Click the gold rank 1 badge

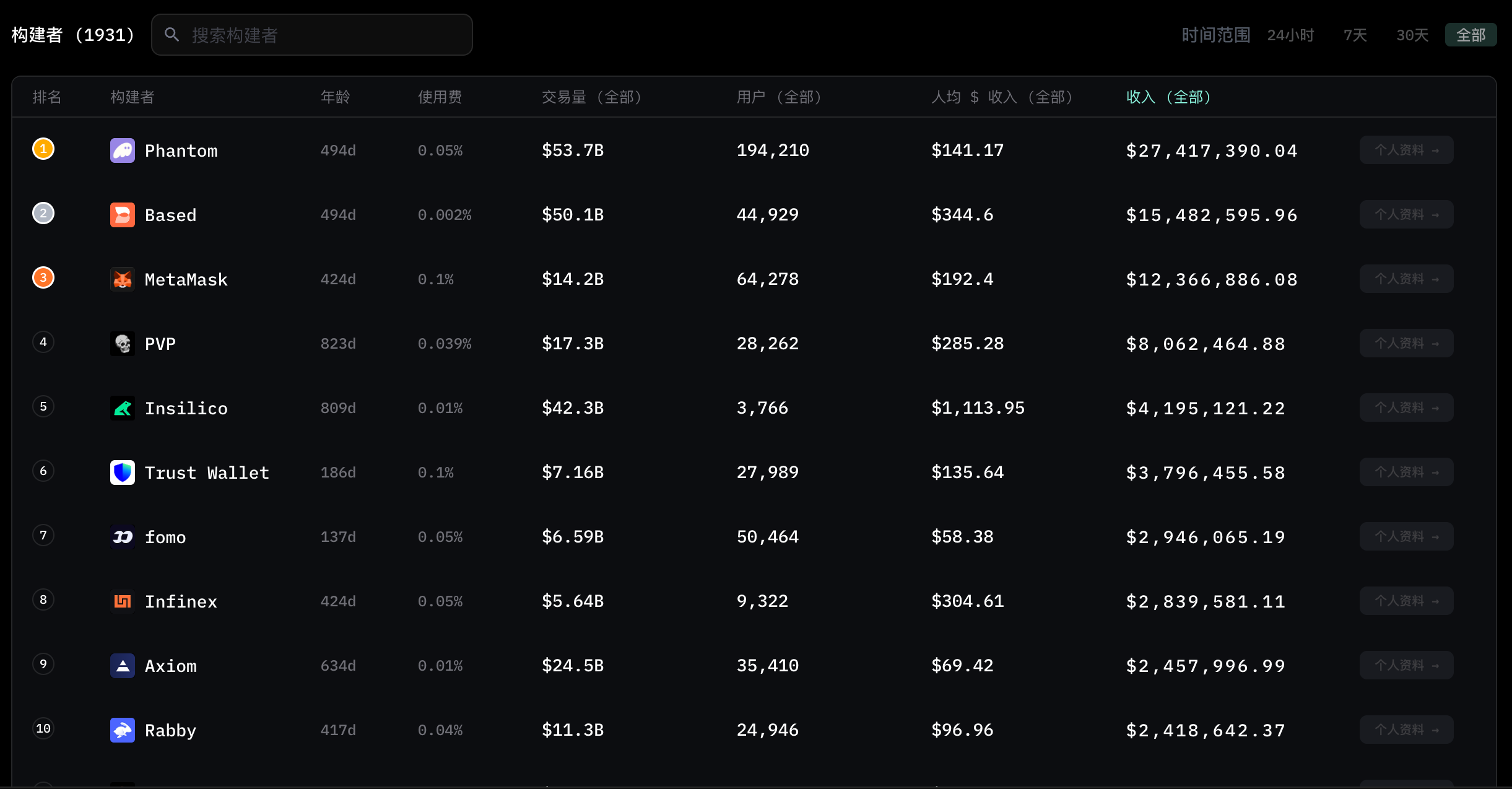pyautogui.click(x=43, y=149)
